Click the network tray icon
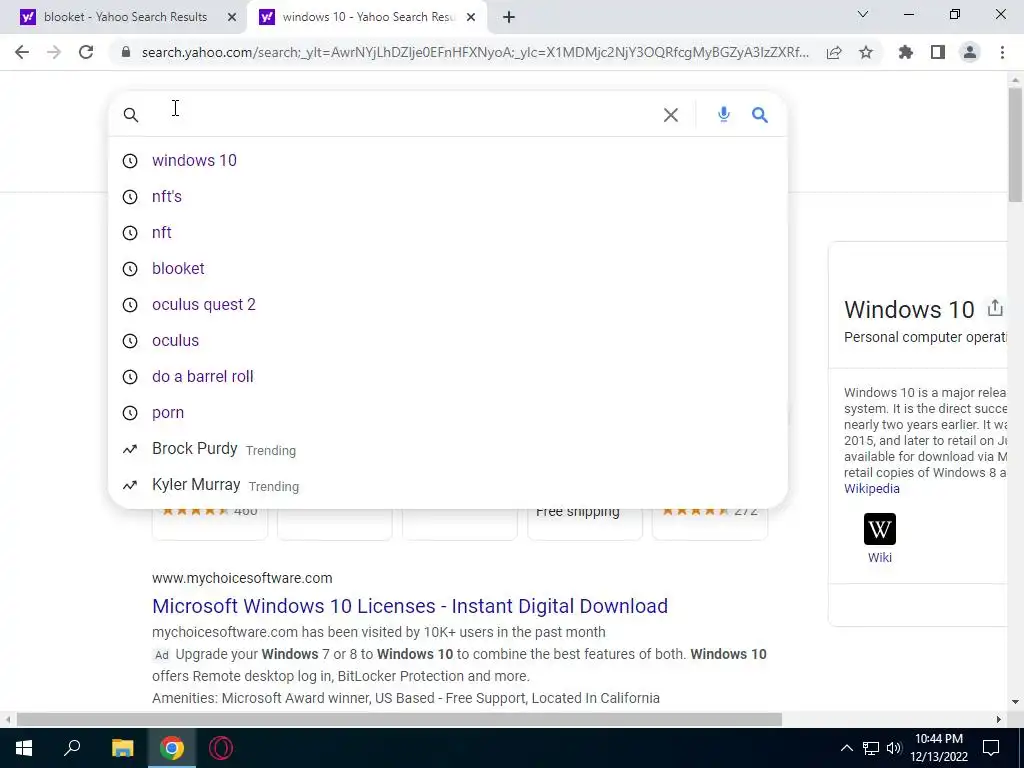Viewport: 1024px width, 768px height. [871, 748]
